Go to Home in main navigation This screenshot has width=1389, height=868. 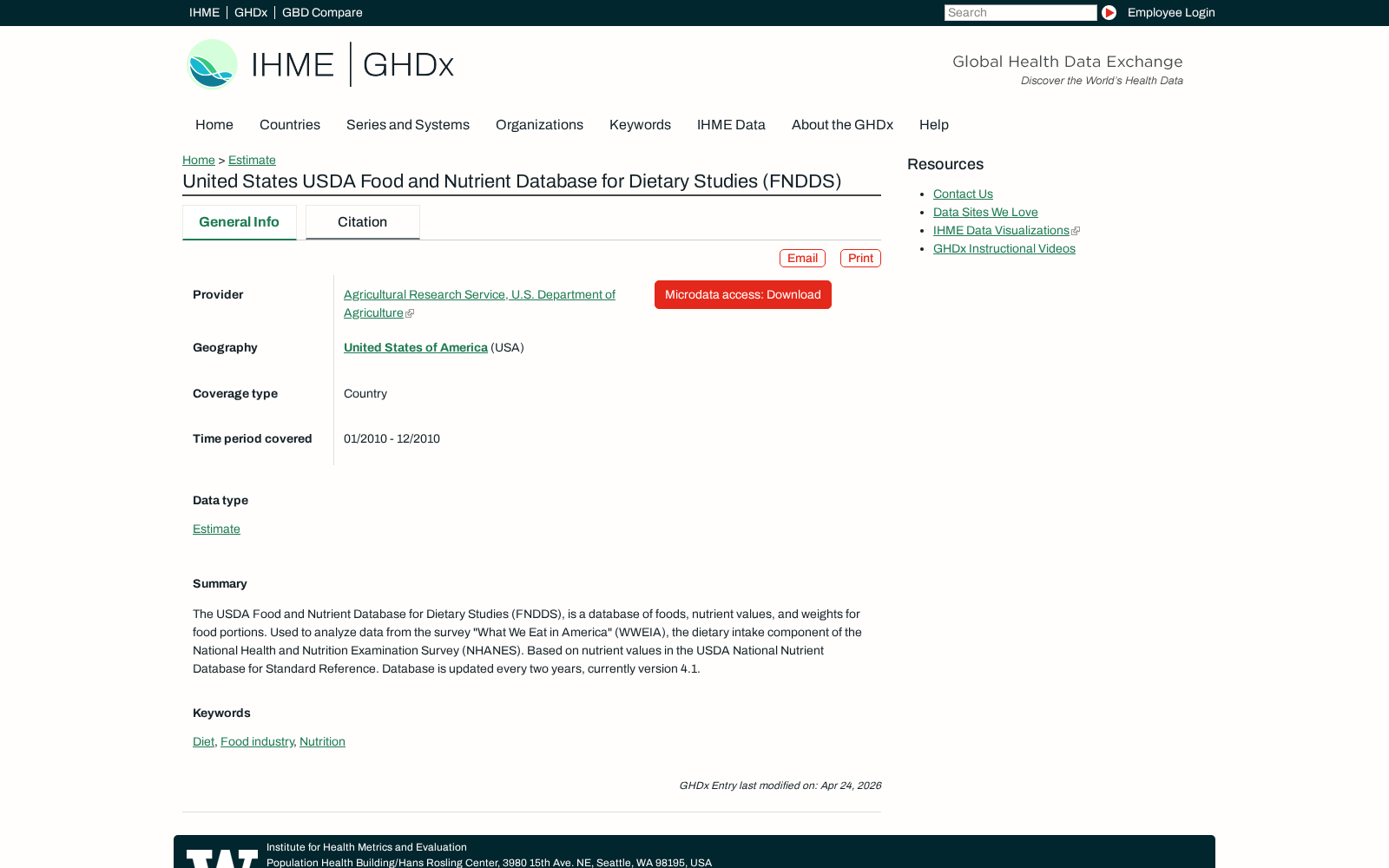214,125
